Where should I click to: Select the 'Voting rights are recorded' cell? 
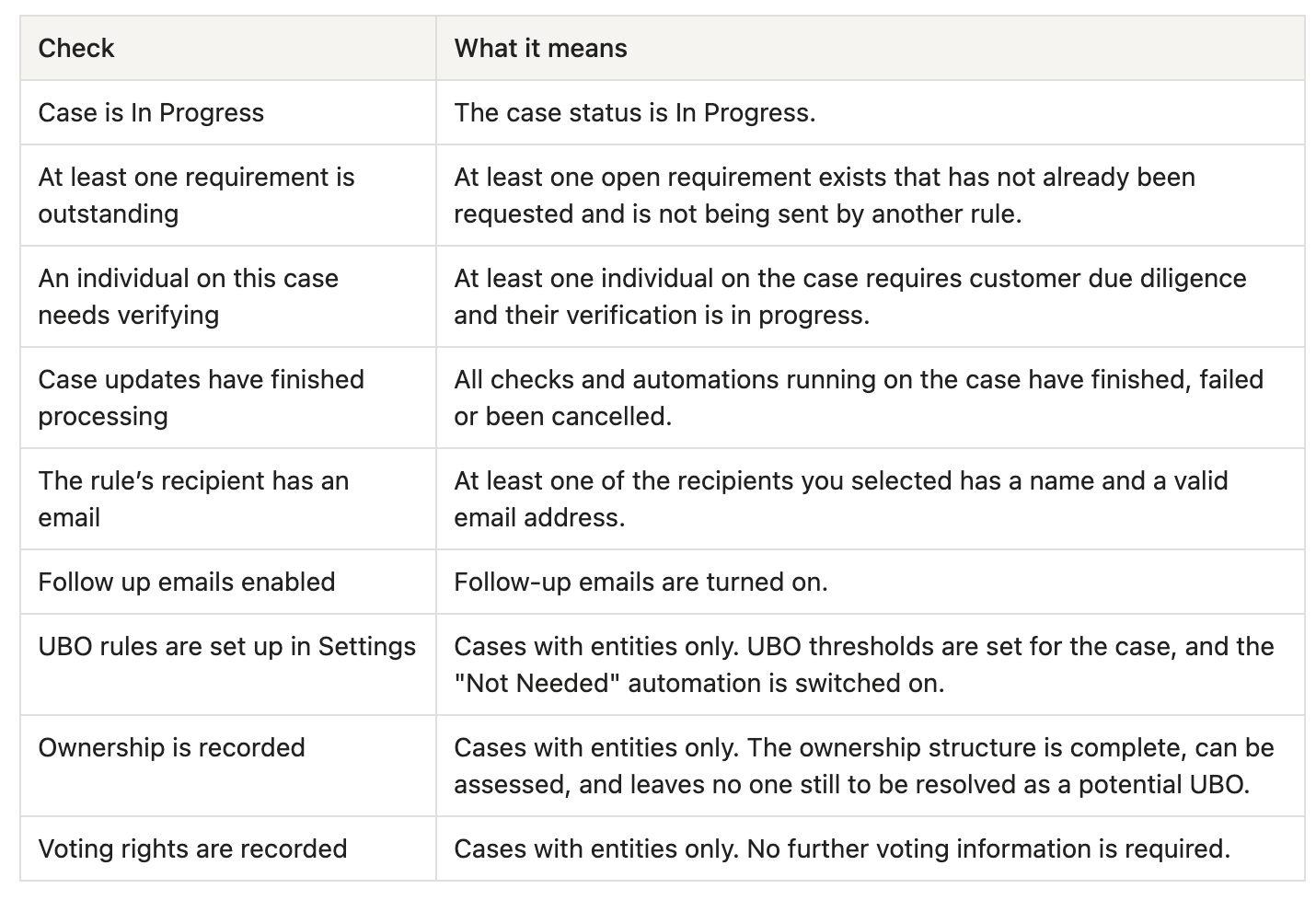228,848
